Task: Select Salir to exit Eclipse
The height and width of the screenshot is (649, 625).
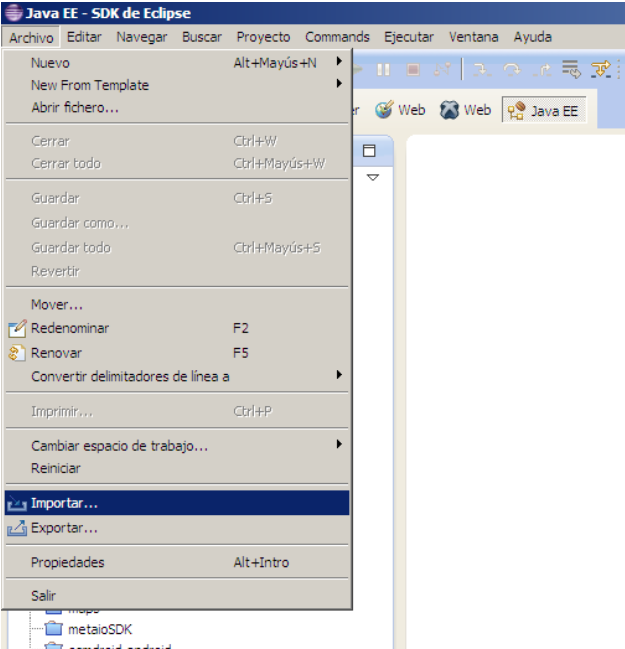Action: tap(177, 596)
